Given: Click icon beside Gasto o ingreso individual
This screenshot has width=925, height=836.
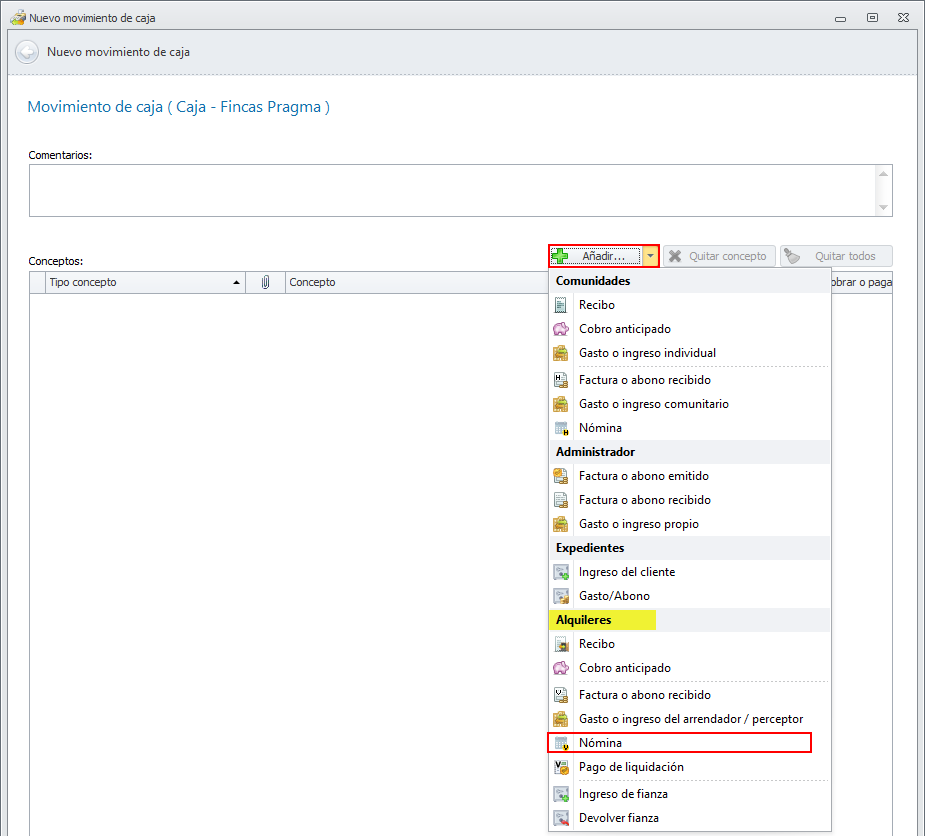Looking at the screenshot, I should (x=561, y=353).
